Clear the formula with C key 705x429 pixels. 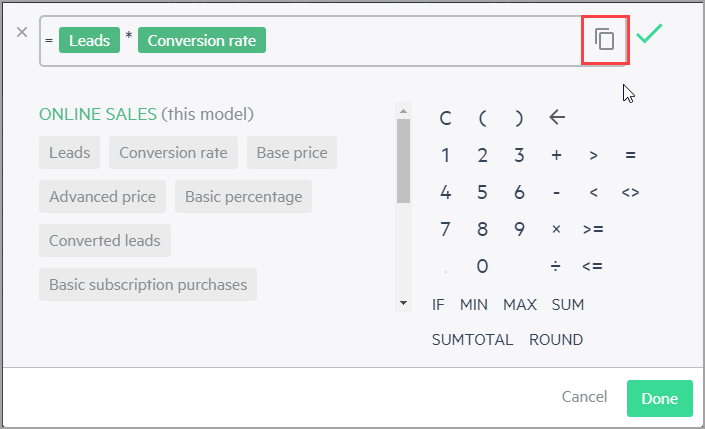(445, 118)
